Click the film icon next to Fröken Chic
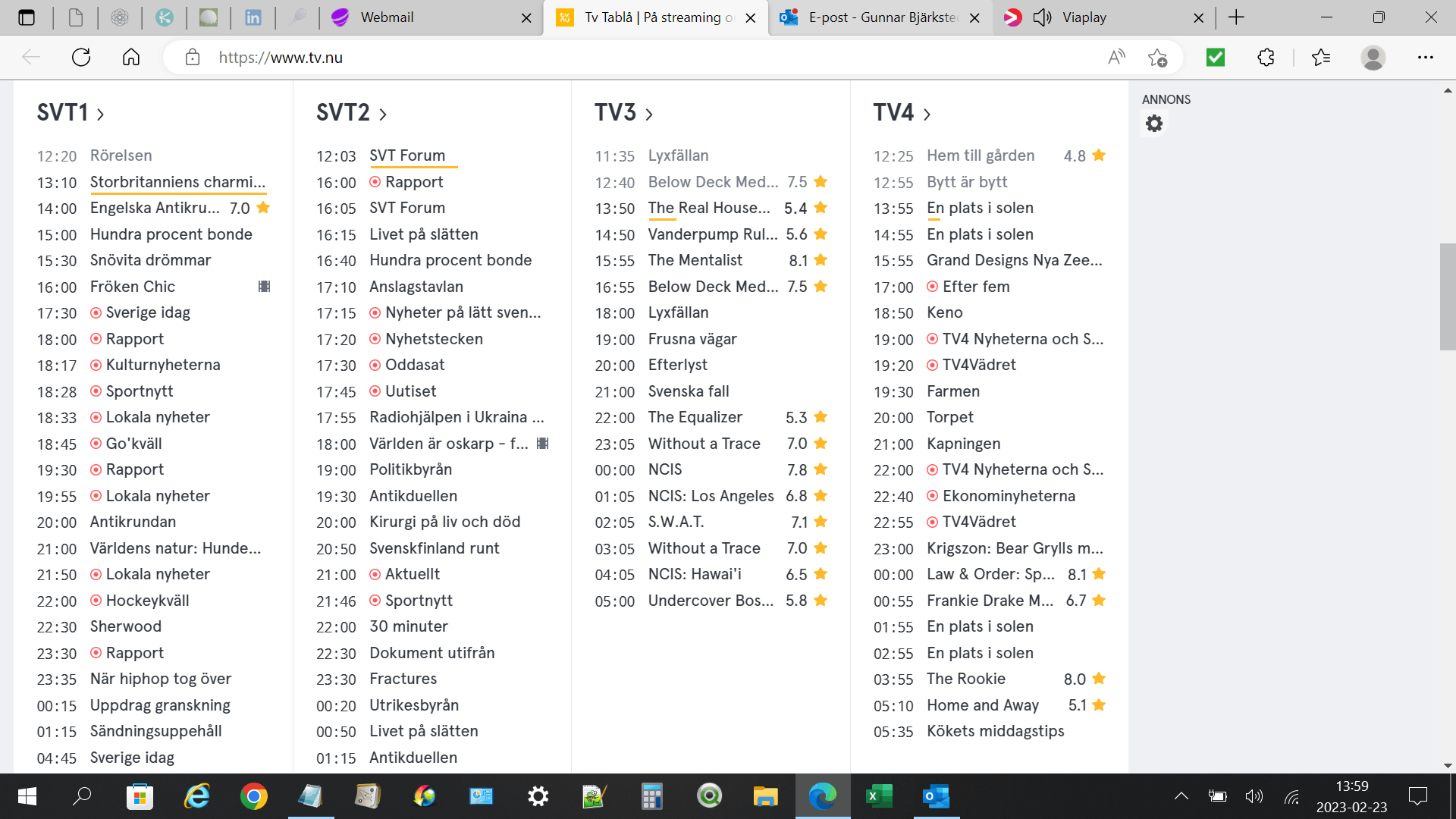The height and width of the screenshot is (819, 1456). 264,287
